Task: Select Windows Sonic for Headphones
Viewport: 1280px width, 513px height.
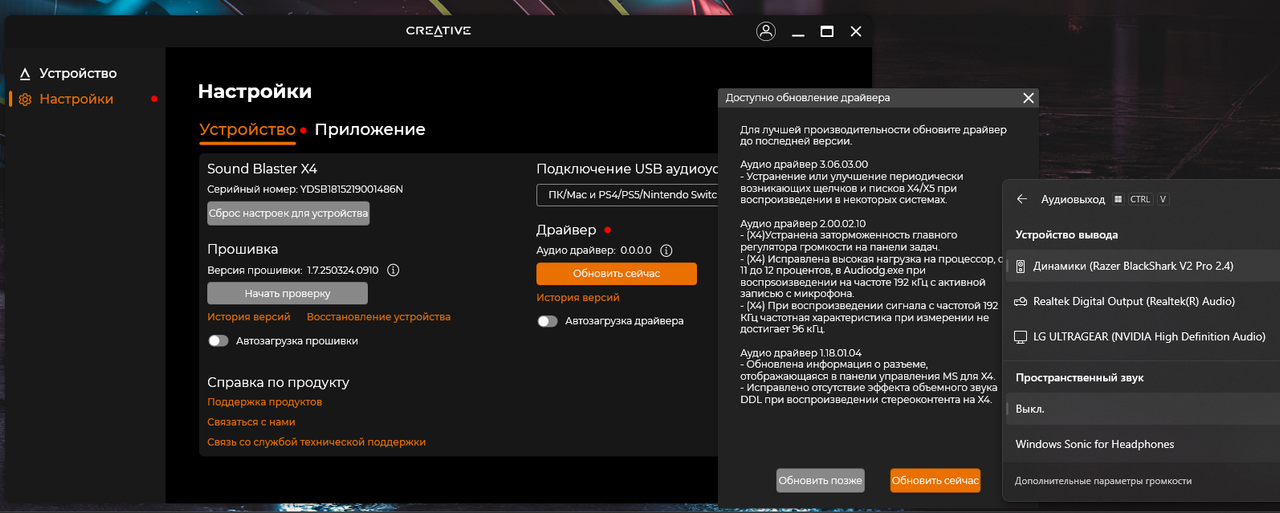Action: click(x=1143, y=444)
